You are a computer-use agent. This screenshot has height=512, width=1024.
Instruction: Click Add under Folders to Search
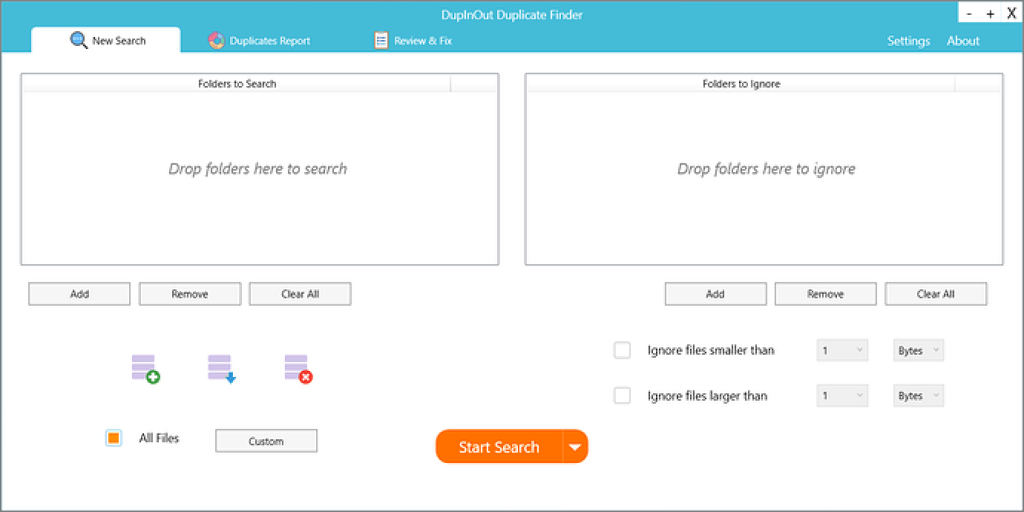80,294
